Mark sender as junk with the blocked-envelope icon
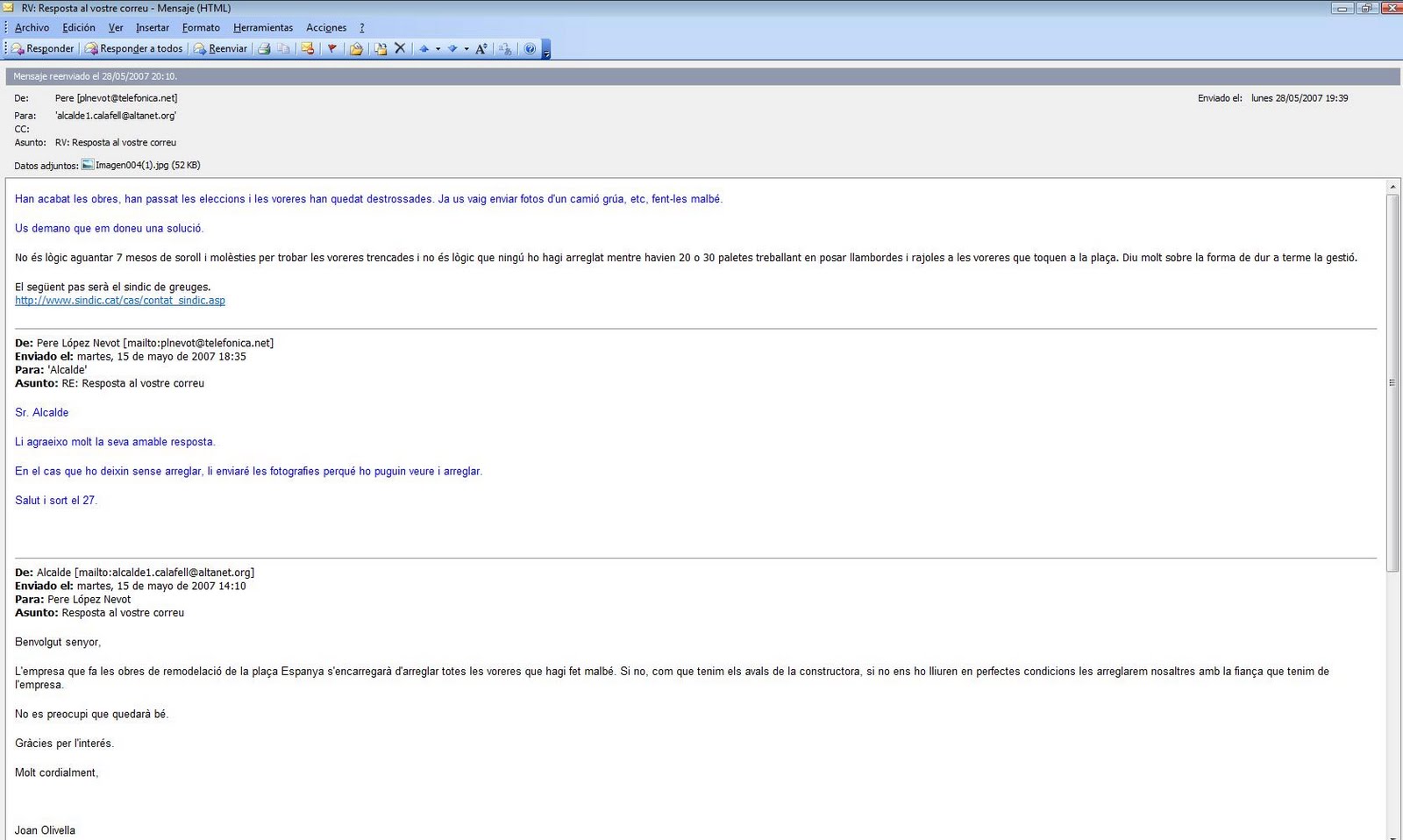The image size is (1403, 840). 308,49
